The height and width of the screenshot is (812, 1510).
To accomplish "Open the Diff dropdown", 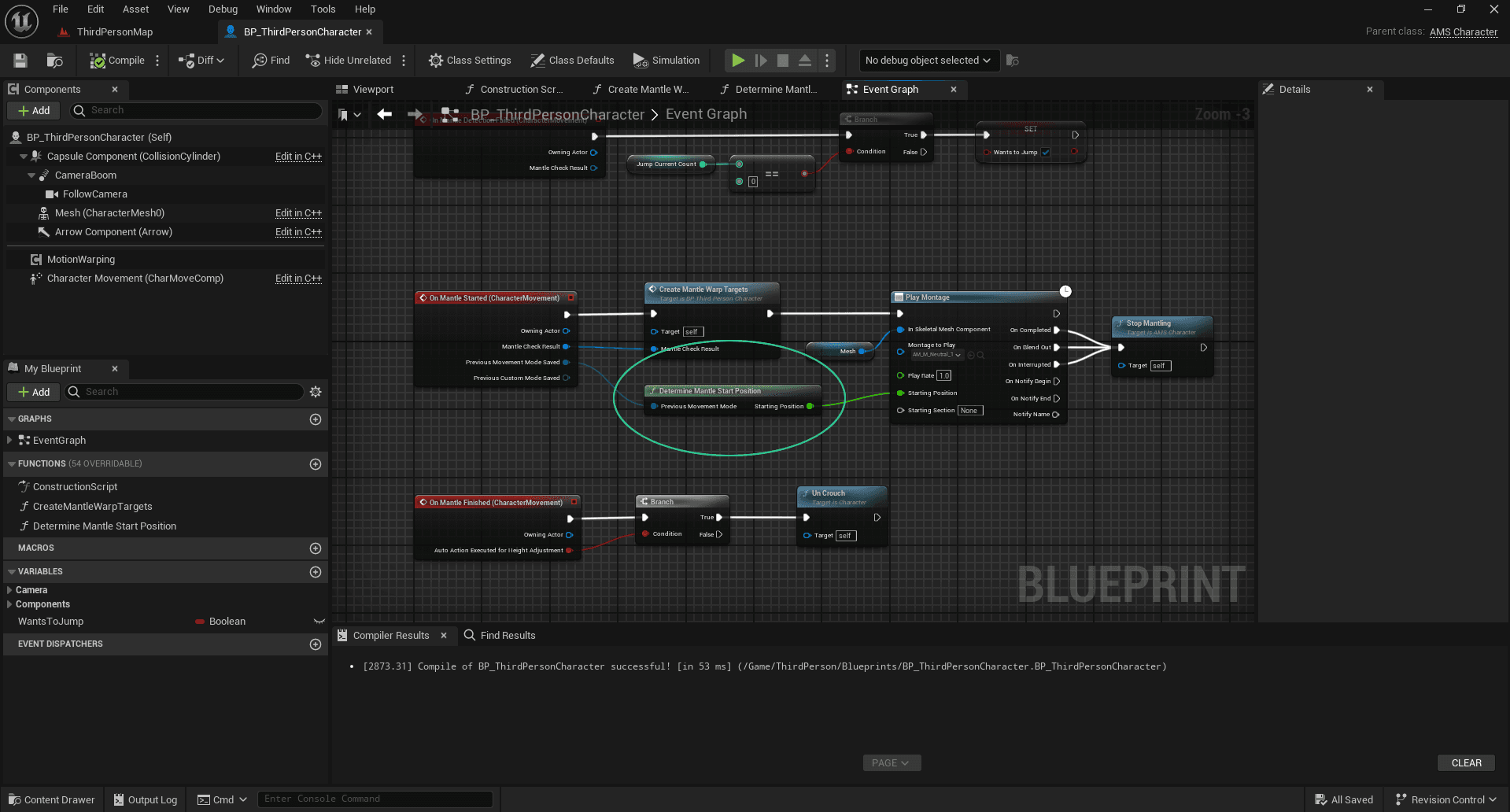I will pyautogui.click(x=201, y=61).
